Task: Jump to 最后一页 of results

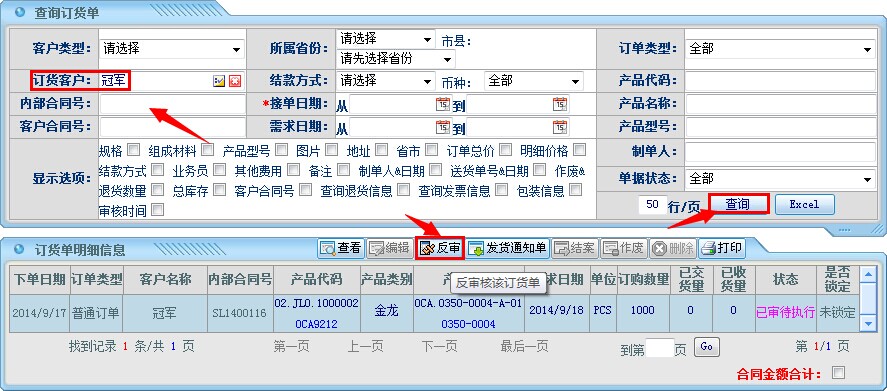Action: 524,346
